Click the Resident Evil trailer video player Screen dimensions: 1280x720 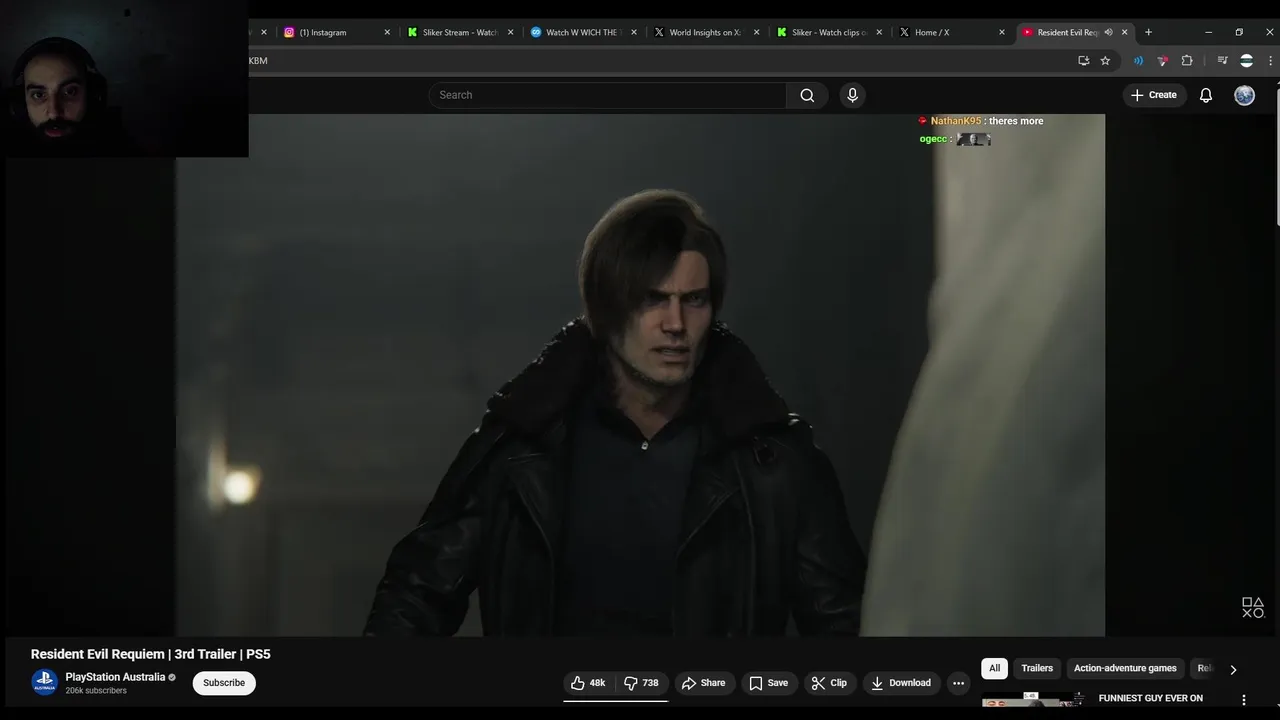click(x=640, y=375)
